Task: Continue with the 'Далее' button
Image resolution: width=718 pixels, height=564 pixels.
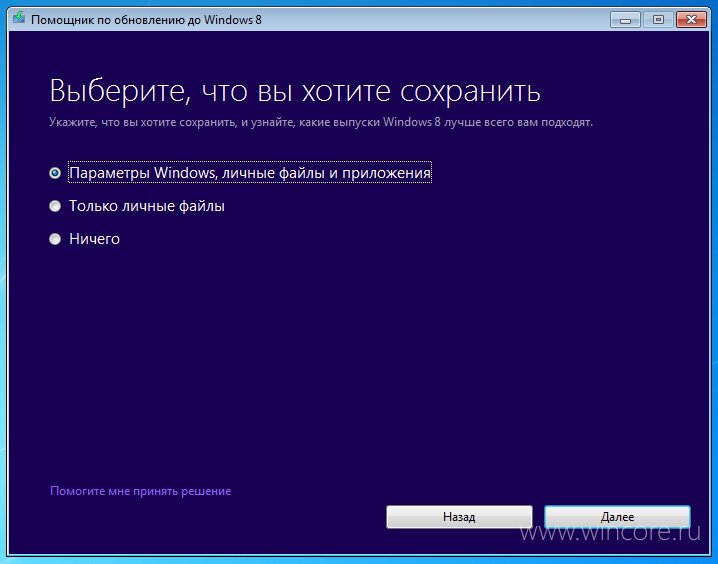Action: (617, 517)
